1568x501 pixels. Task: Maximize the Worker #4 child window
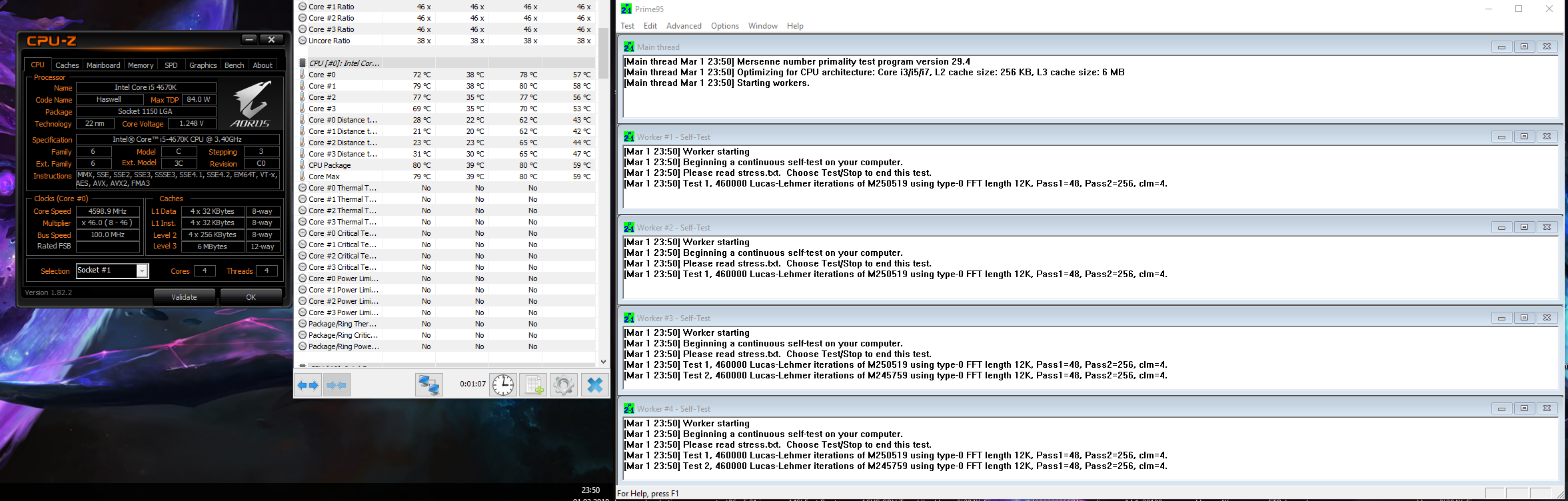(x=1524, y=408)
